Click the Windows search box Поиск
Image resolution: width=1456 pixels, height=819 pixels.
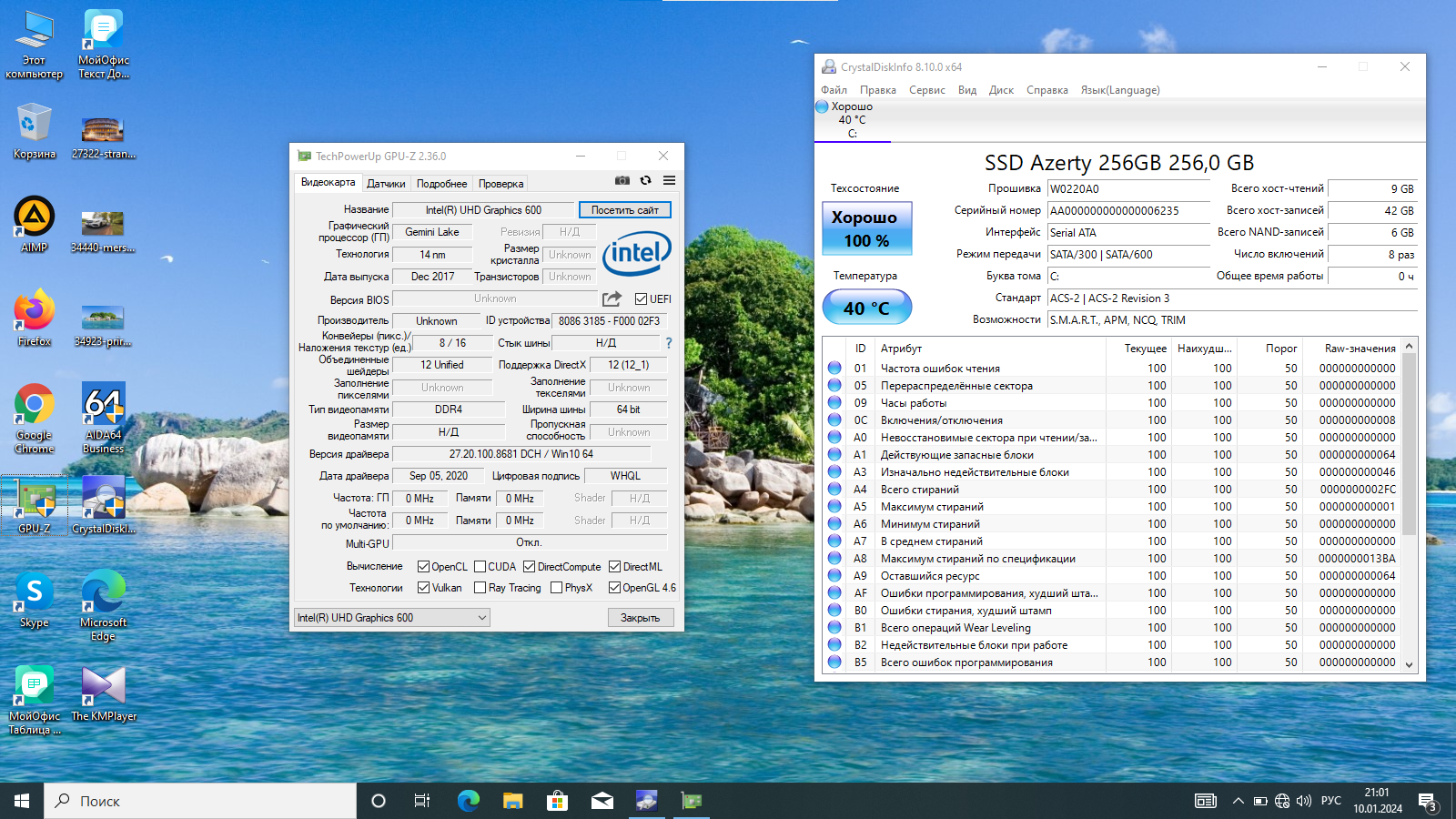[200, 801]
